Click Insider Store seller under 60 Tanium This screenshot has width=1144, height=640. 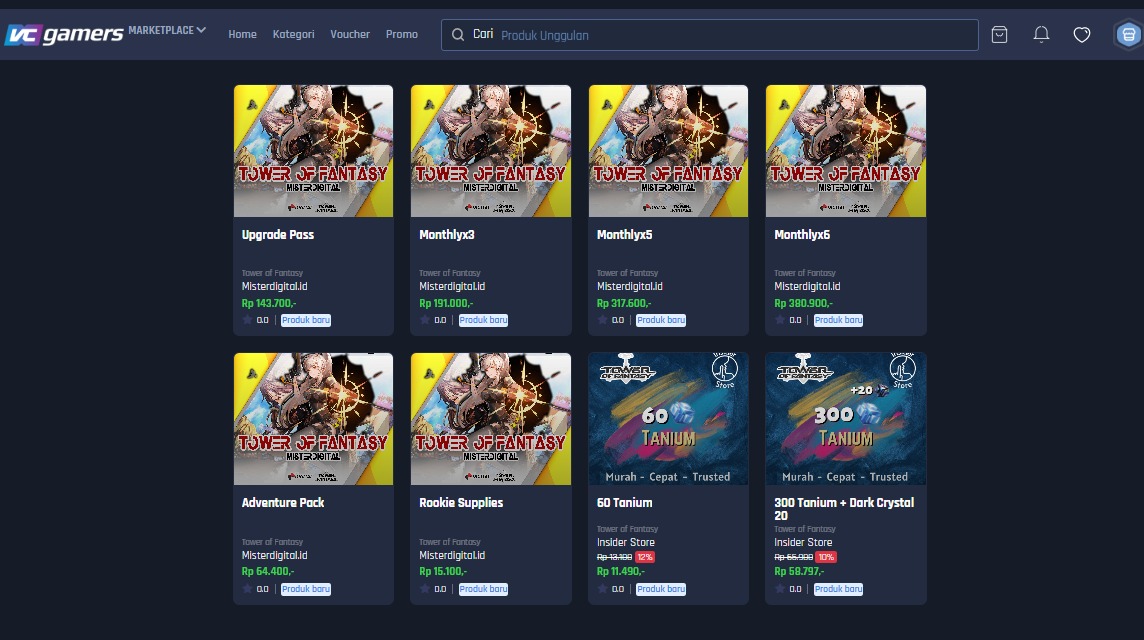627,542
